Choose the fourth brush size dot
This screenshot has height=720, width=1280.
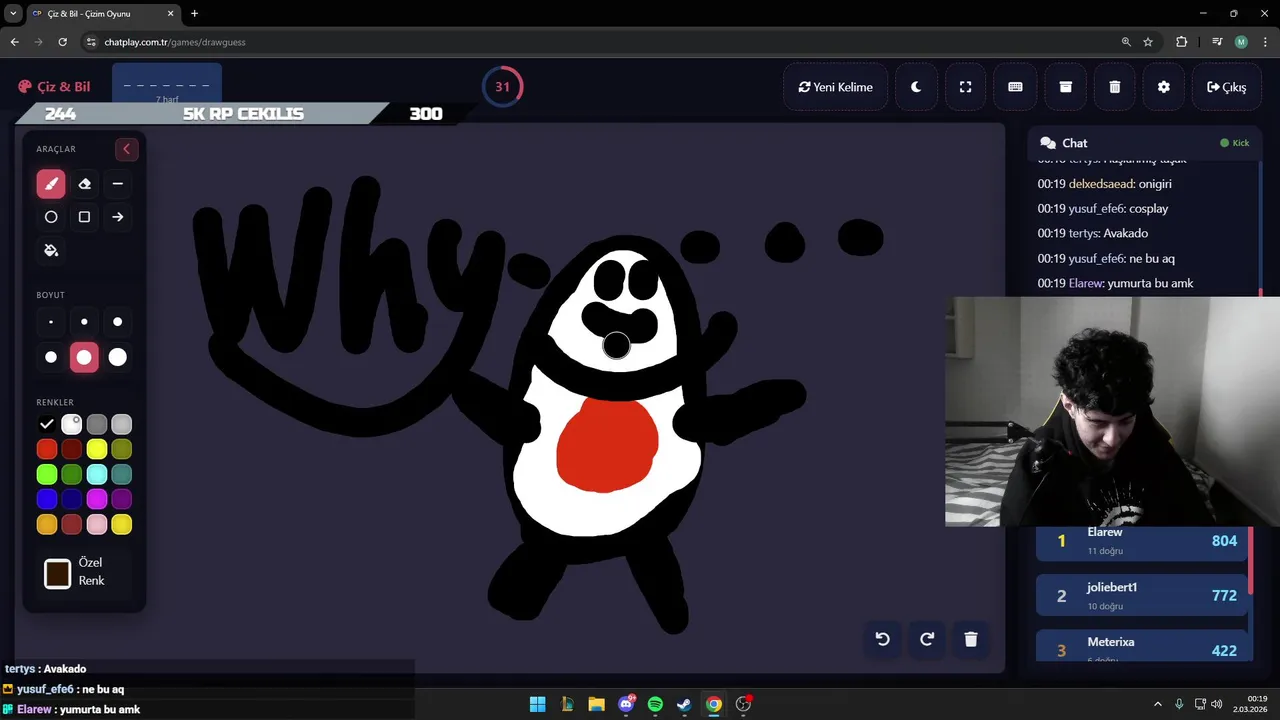pos(51,357)
